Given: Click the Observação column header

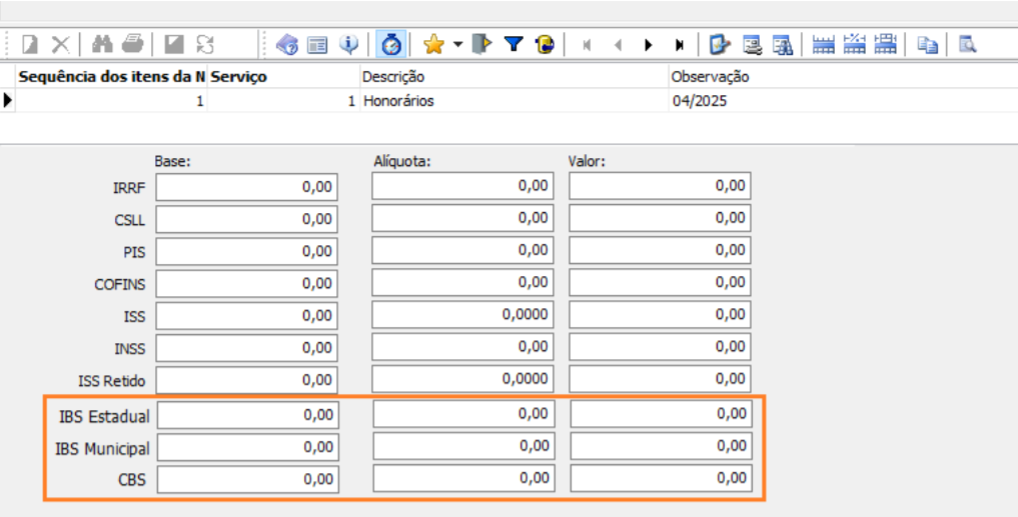Looking at the screenshot, I should tap(710, 76).
